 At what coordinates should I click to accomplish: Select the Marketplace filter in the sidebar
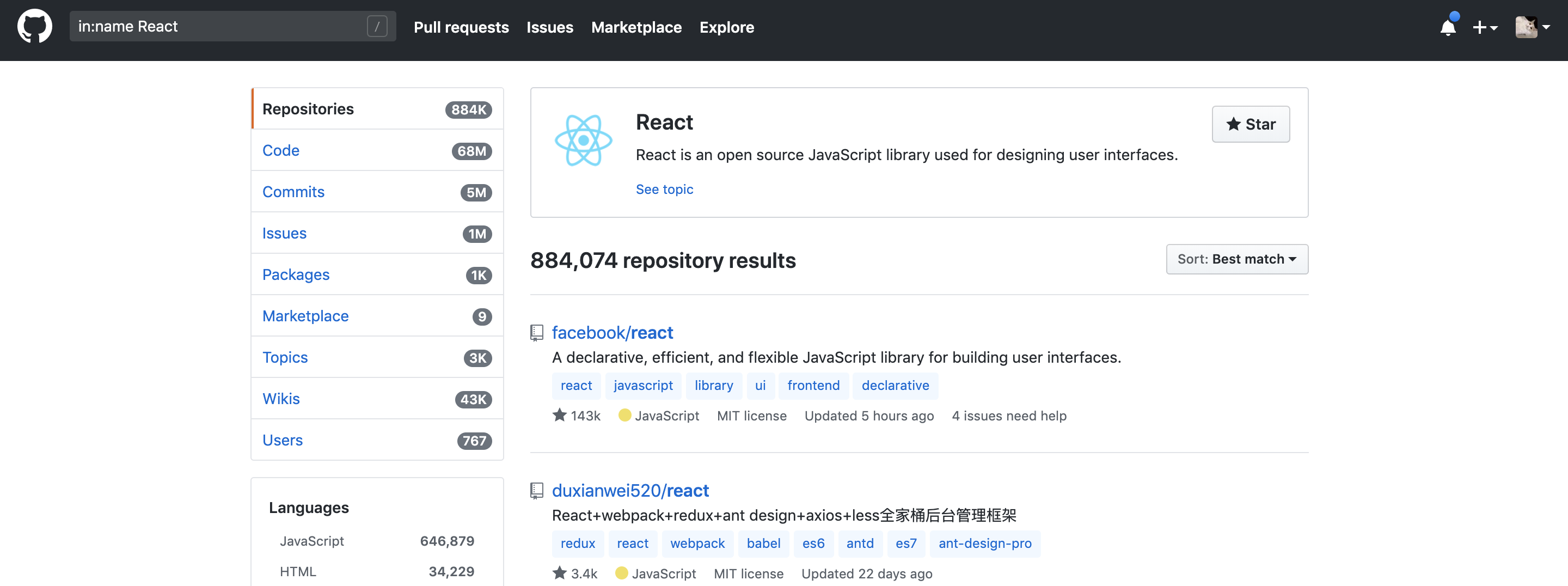point(377,316)
